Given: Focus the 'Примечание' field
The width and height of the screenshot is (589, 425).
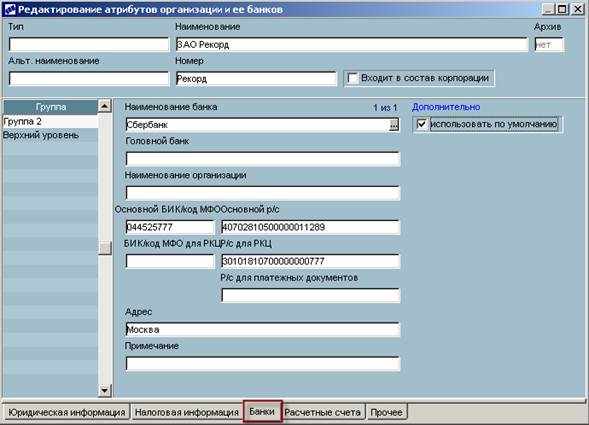Looking at the screenshot, I should [x=263, y=364].
